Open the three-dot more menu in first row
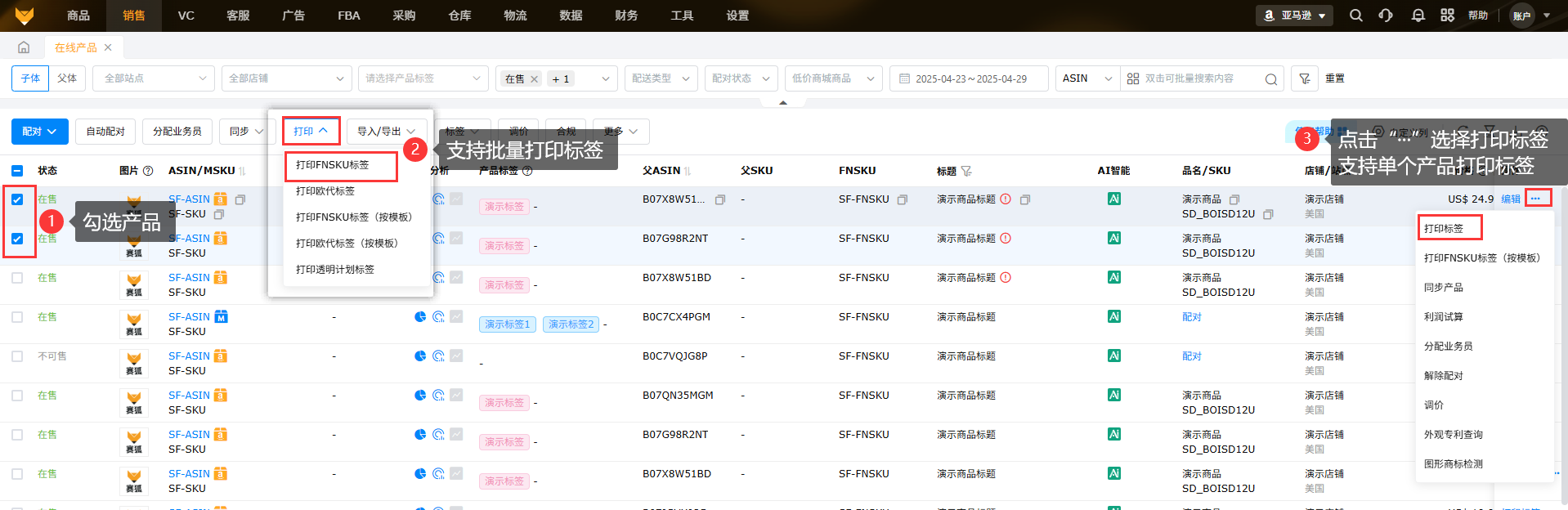The image size is (1568, 510). pyautogui.click(x=1536, y=199)
